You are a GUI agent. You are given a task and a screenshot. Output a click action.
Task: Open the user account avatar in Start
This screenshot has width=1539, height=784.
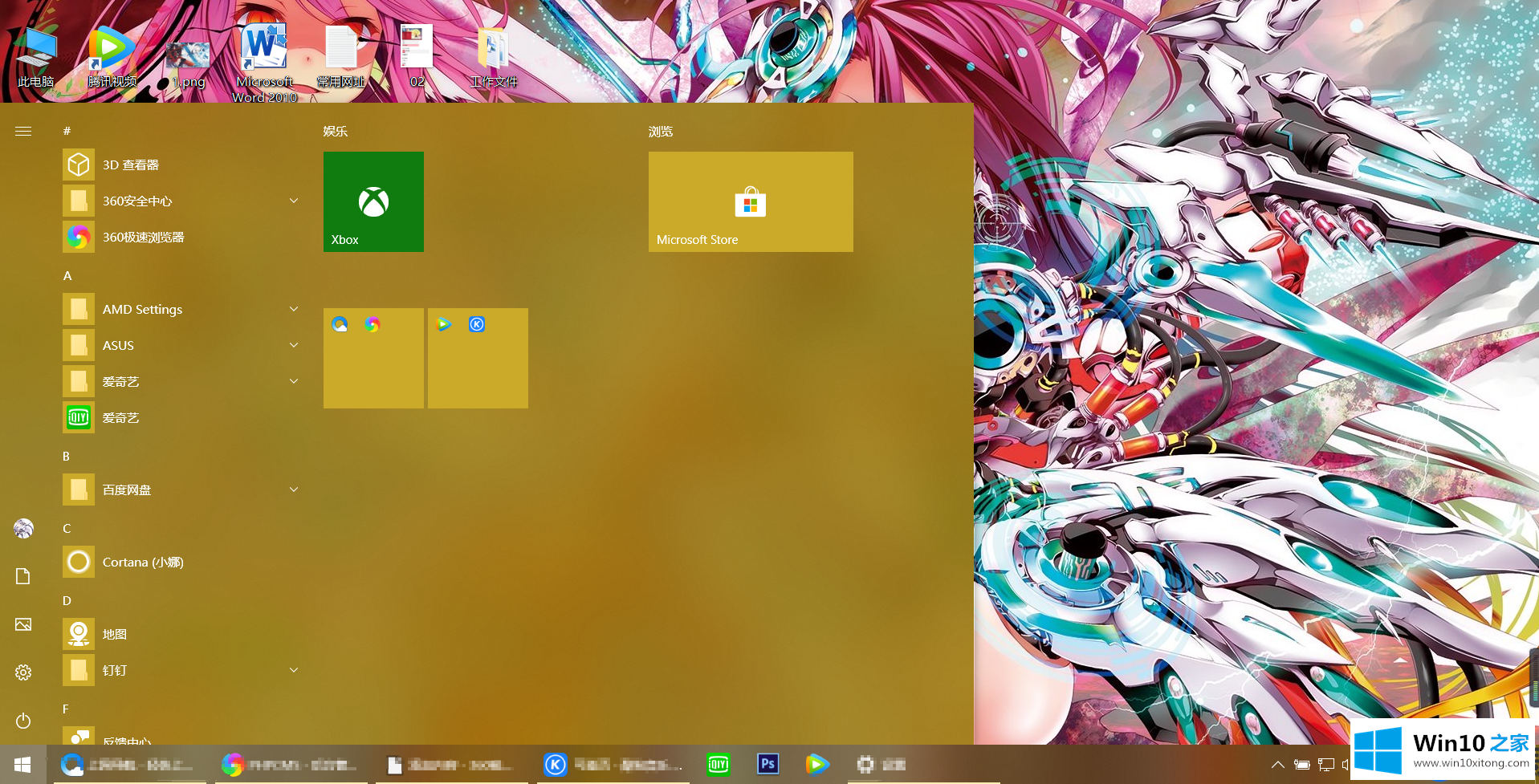23,528
